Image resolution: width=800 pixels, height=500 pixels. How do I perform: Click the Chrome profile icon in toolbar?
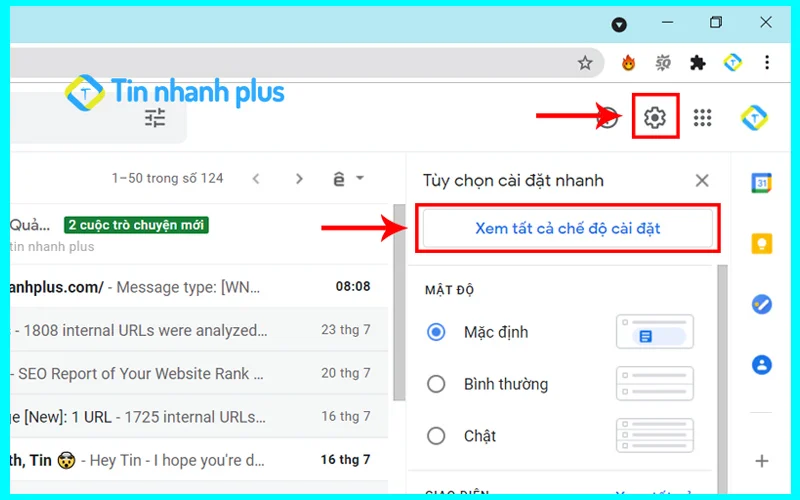(733, 62)
